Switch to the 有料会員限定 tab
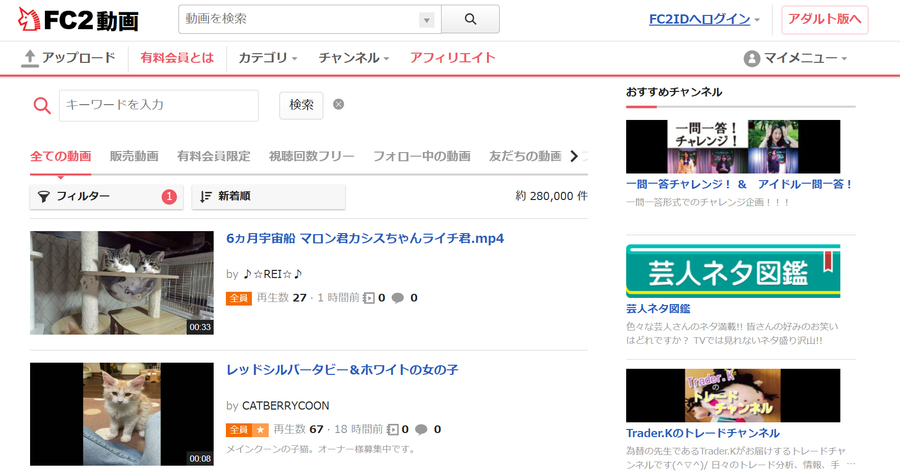The width and height of the screenshot is (900, 476). (x=214, y=156)
